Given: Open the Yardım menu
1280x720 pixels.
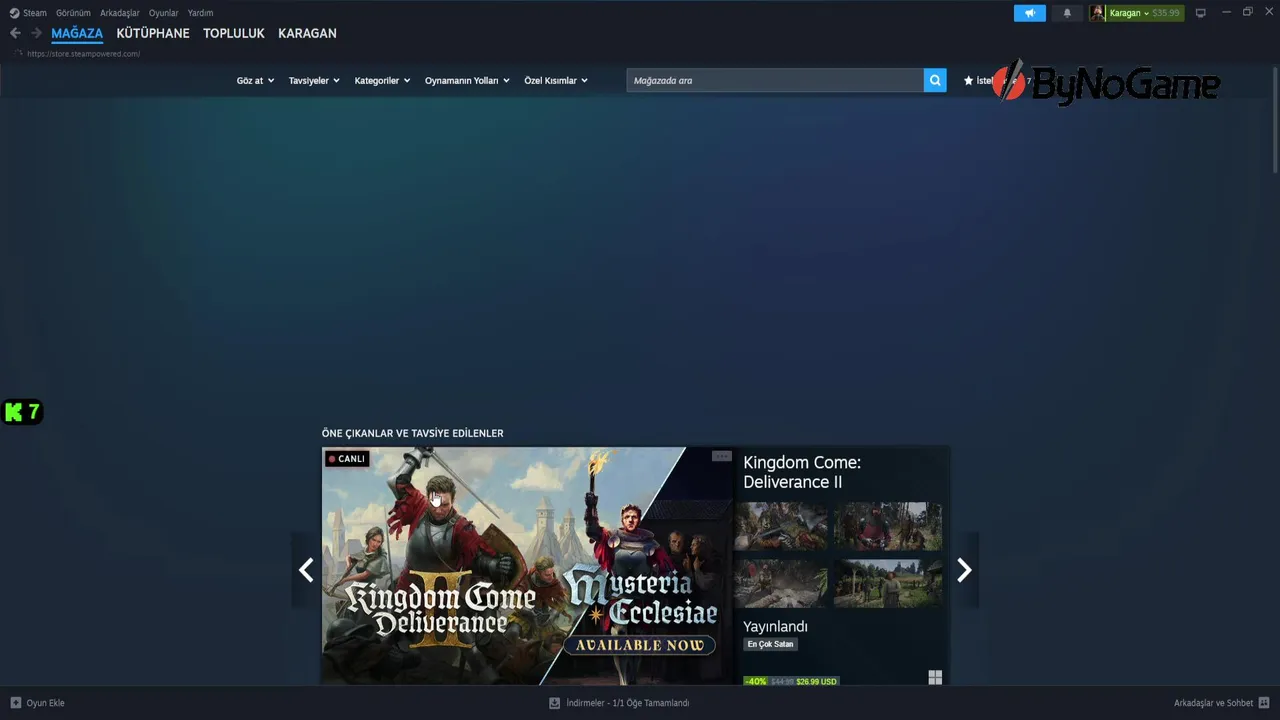Looking at the screenshot, I should 200,13.
